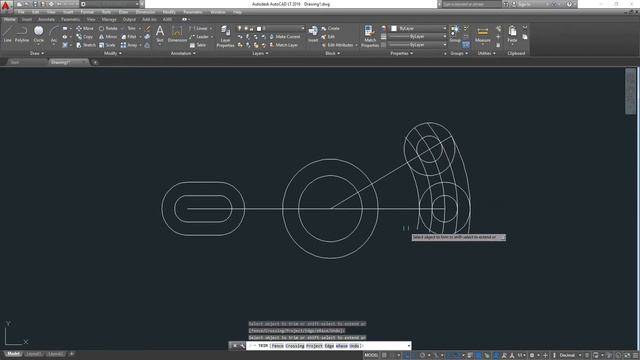Click the Stretch tool
640x360 pixels.
coord(86,45)
